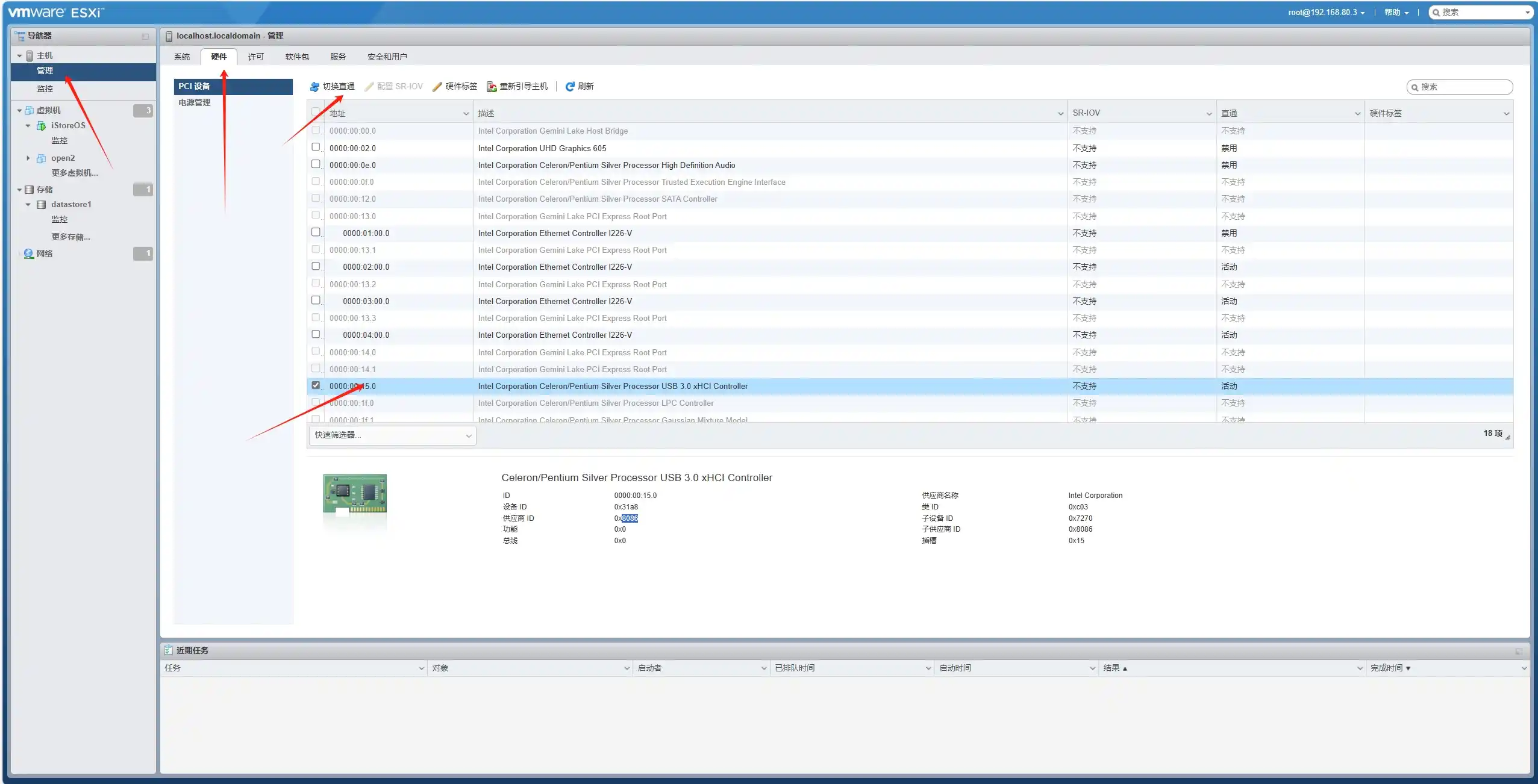Click the Gemini Lake Host Bridge row

pyautogui.click(x=910, y=131)
